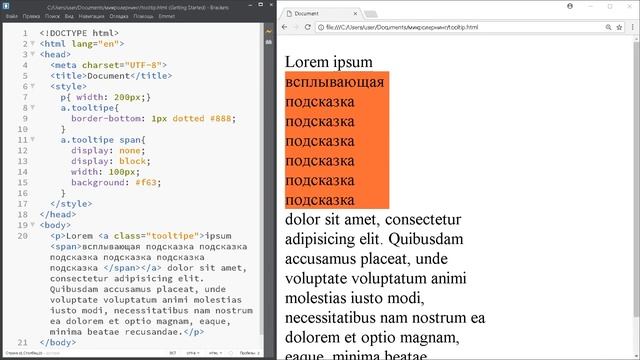The image size is (640, 360).
Task: Bookmark this page with the star icon
Action: click(619, 27)
